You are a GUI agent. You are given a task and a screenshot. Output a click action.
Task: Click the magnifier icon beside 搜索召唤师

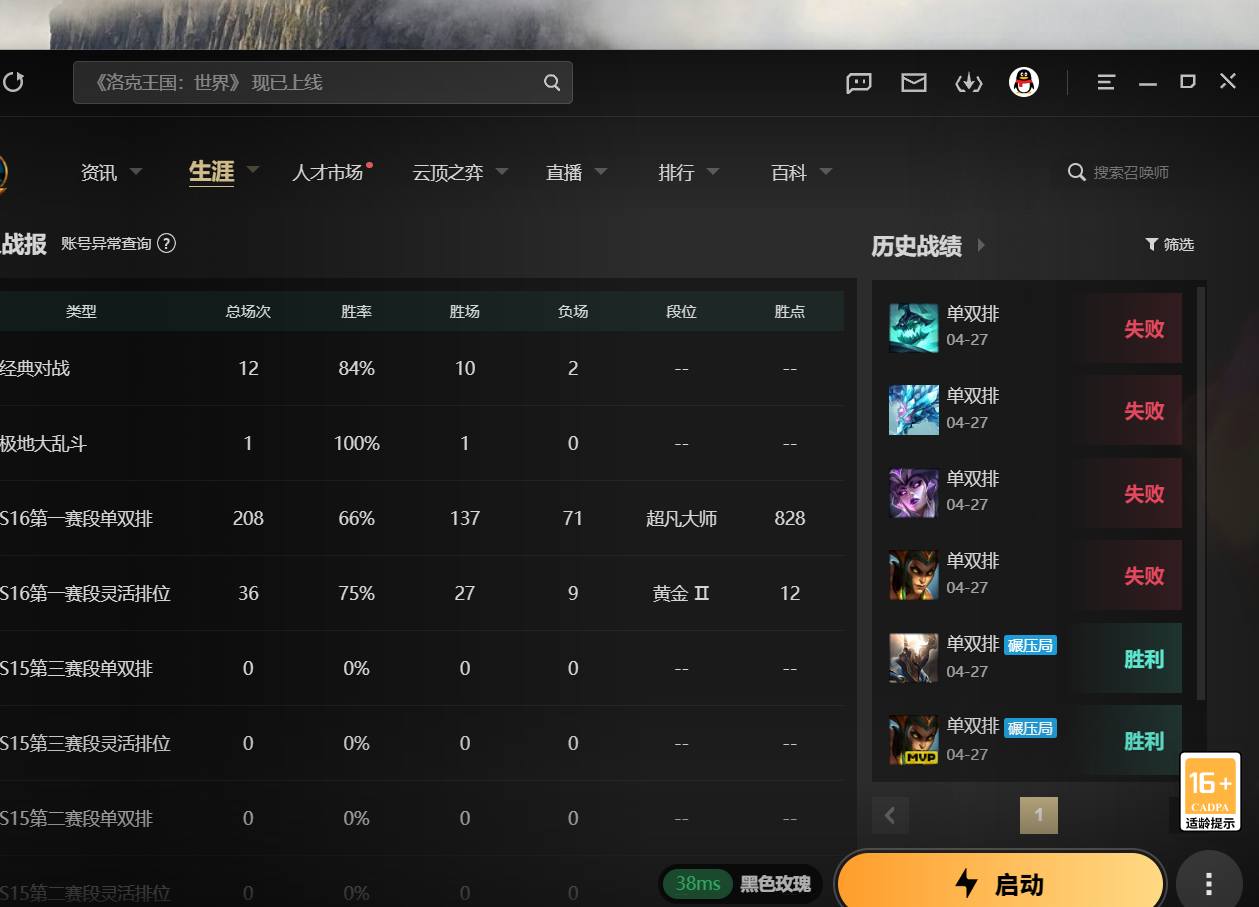click(1077, 172)
